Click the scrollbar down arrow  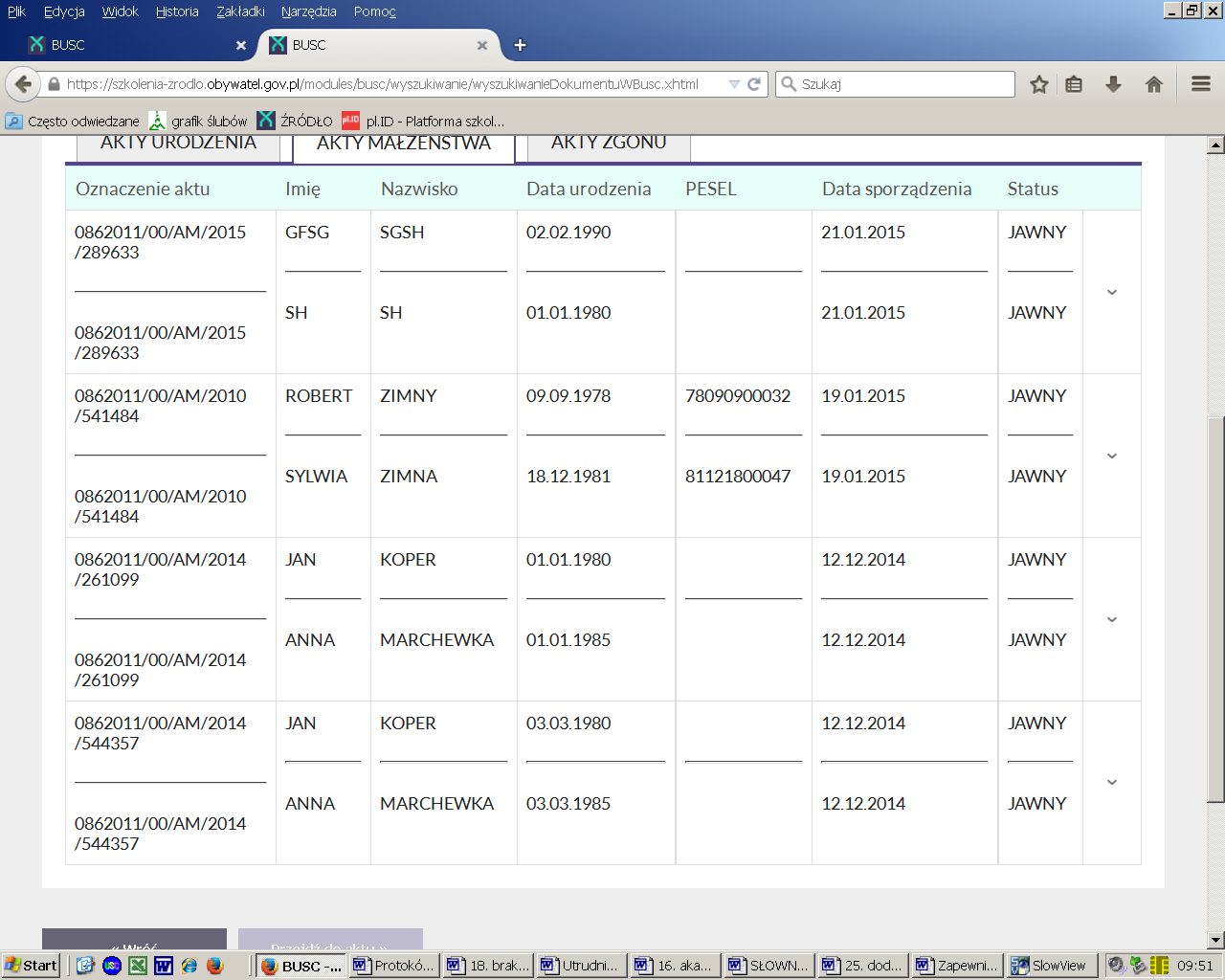[x=1215, y=940]
